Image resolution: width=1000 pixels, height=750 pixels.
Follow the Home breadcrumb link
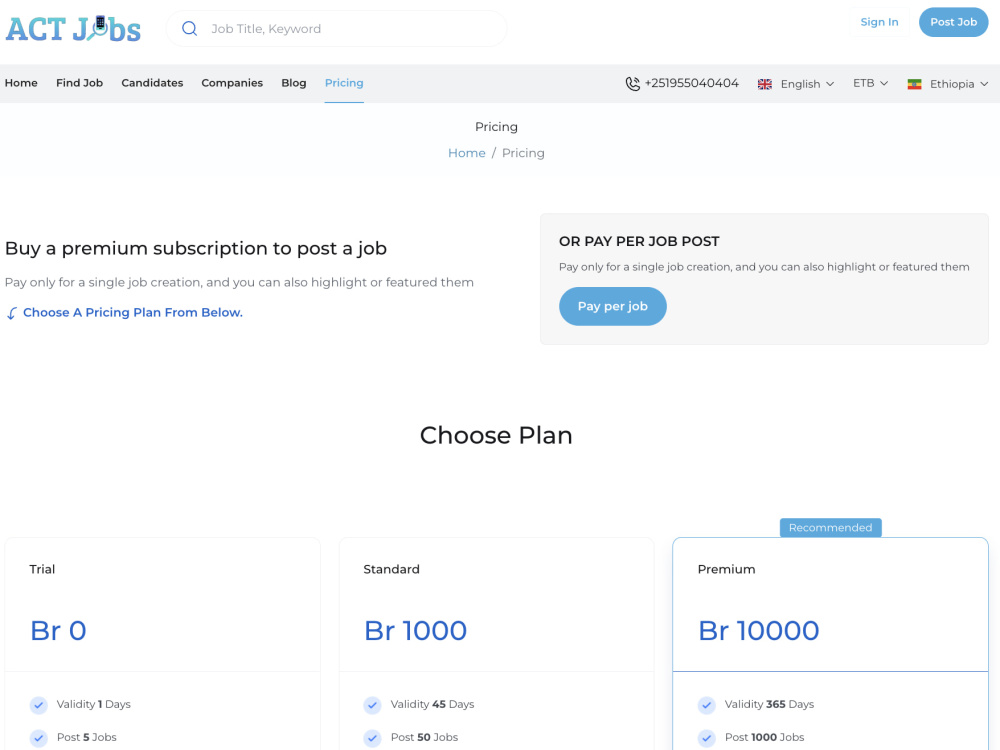coord(467,153)
